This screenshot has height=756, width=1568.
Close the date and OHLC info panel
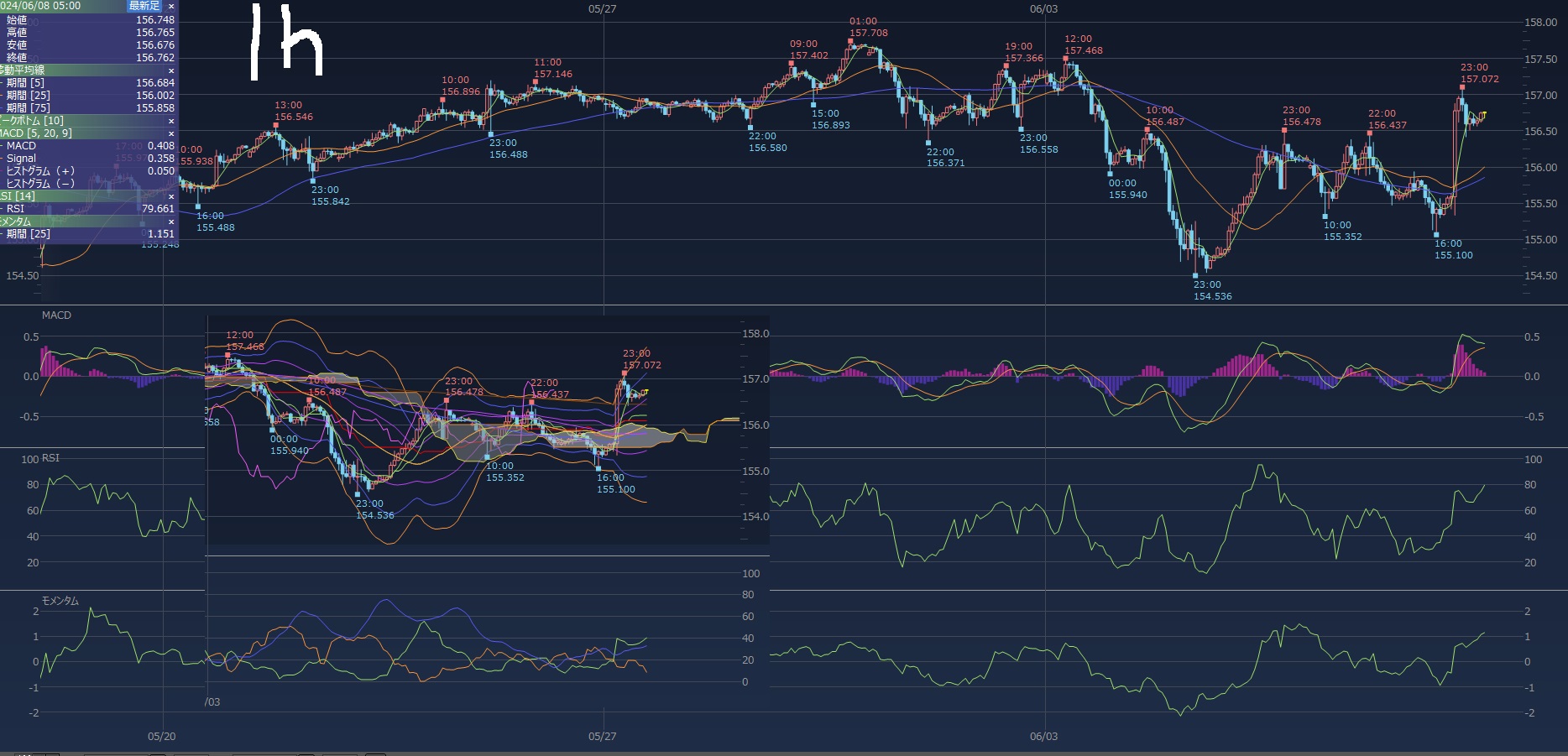coord(171,6)
